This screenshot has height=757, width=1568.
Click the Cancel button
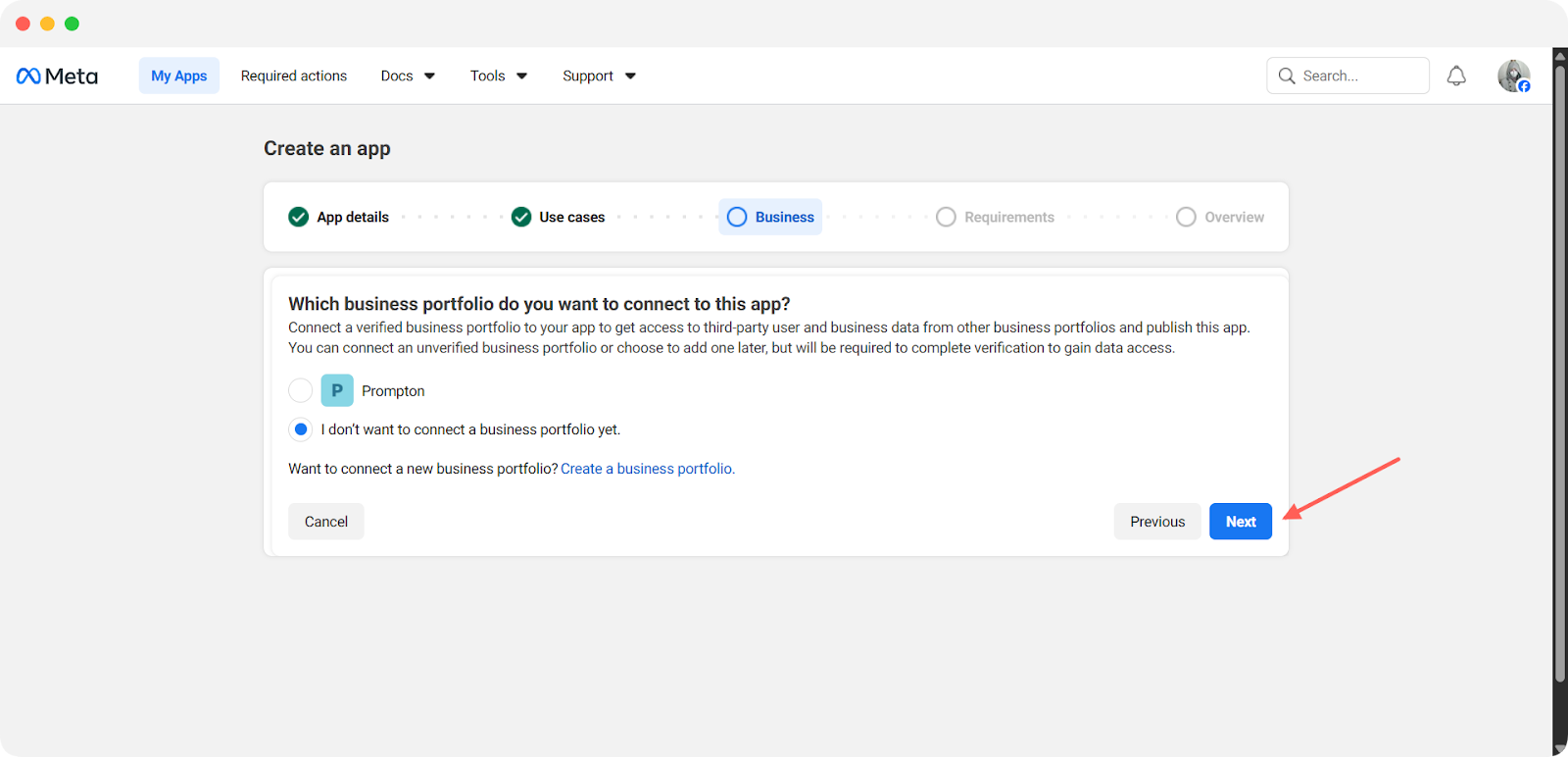click(326, 522)
